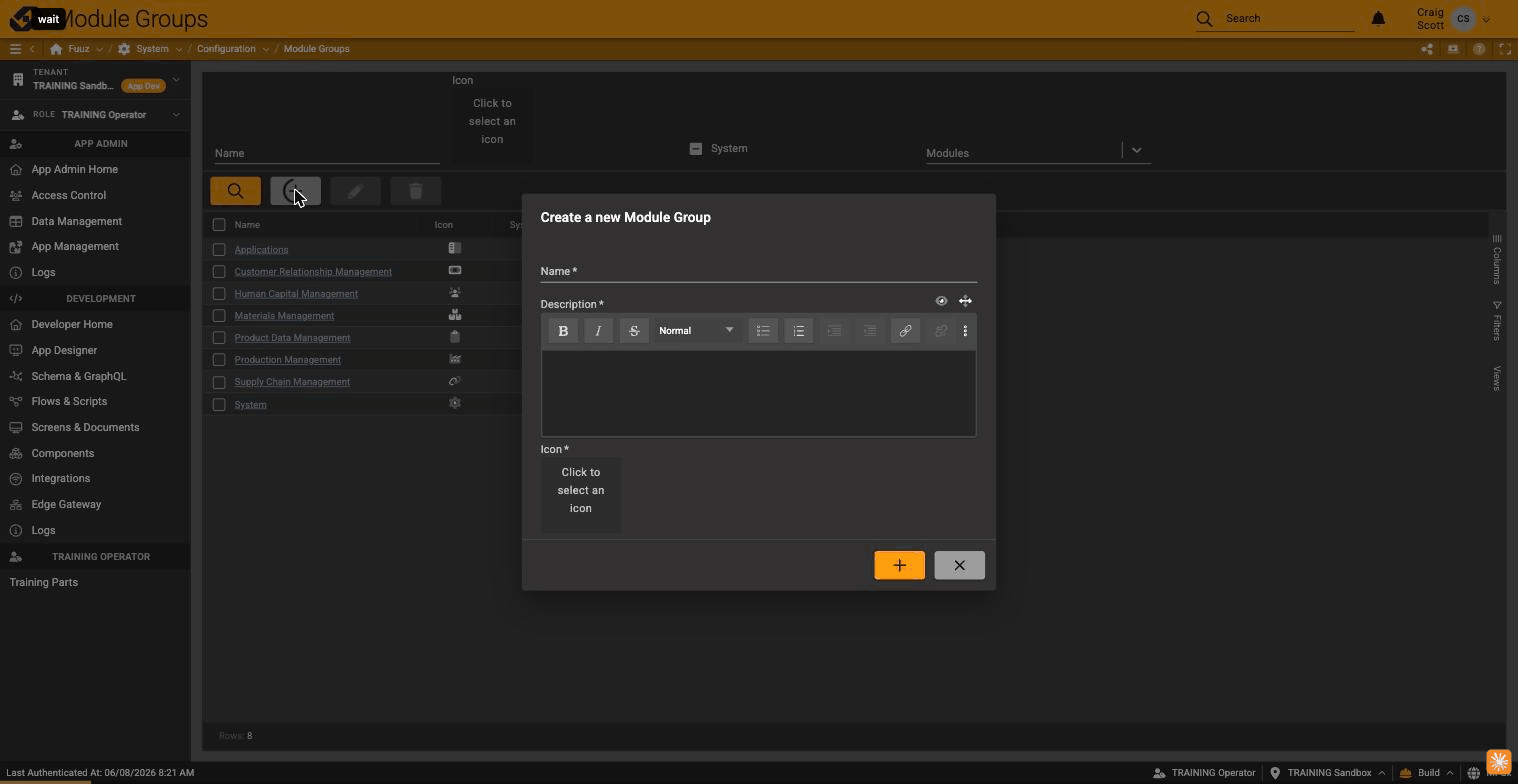Open the Applications module group link
Screen dimensions: 1518x784
pyautogui.click(x=261, y=250)
